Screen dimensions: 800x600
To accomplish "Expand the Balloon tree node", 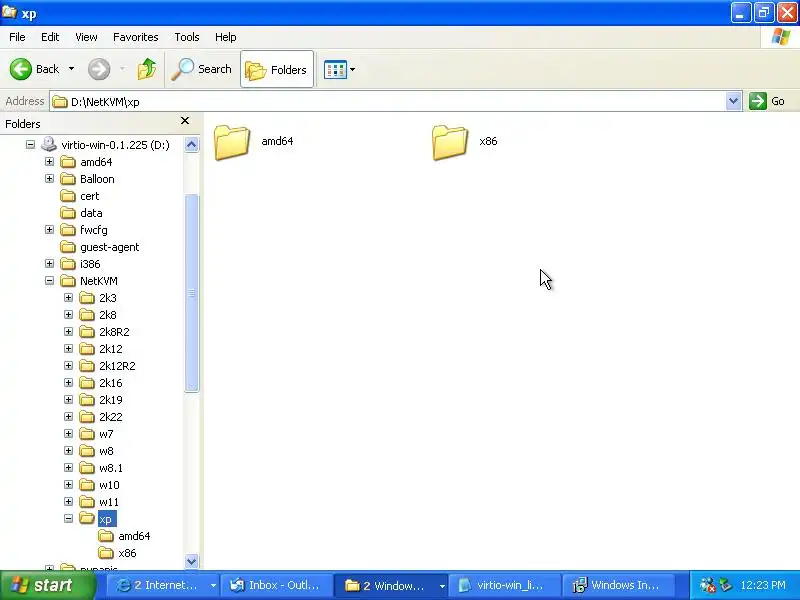I will 49,179.
